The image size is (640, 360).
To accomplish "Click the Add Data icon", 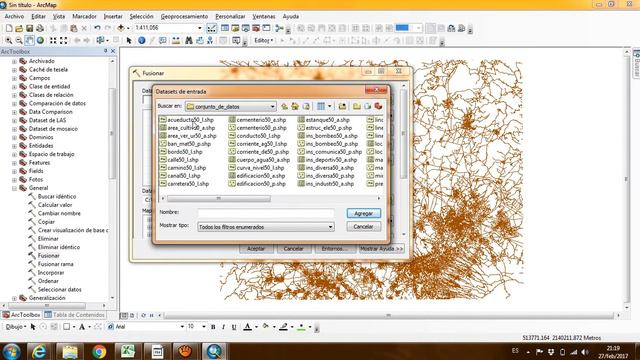I will [121, 28].
